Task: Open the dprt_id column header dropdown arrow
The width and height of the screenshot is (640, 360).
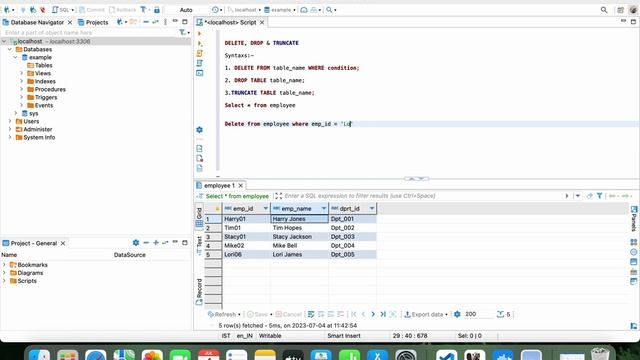Action: (372, 209)
